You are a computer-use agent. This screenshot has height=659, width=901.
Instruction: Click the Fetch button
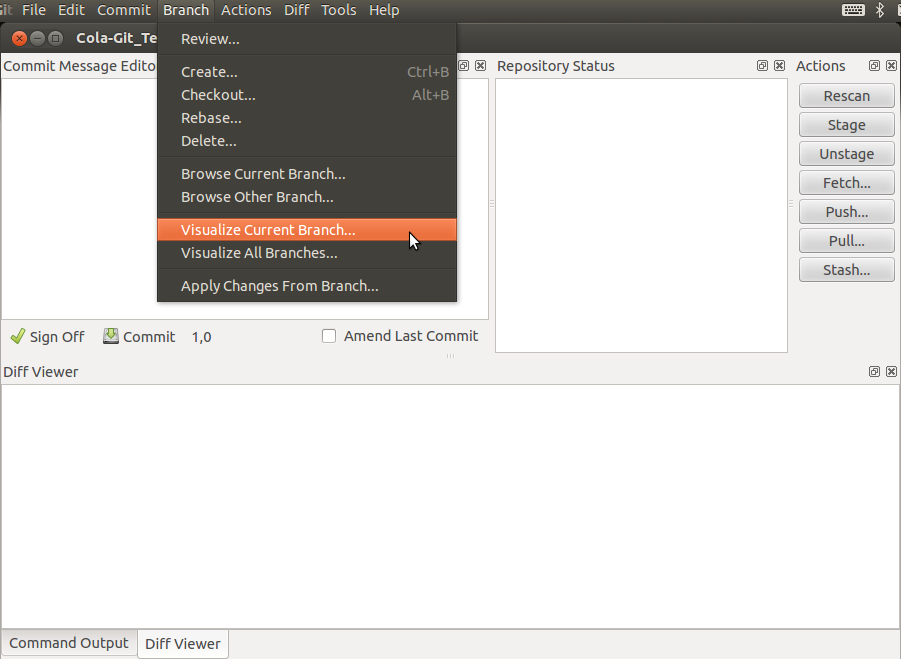tap(846, 182)
